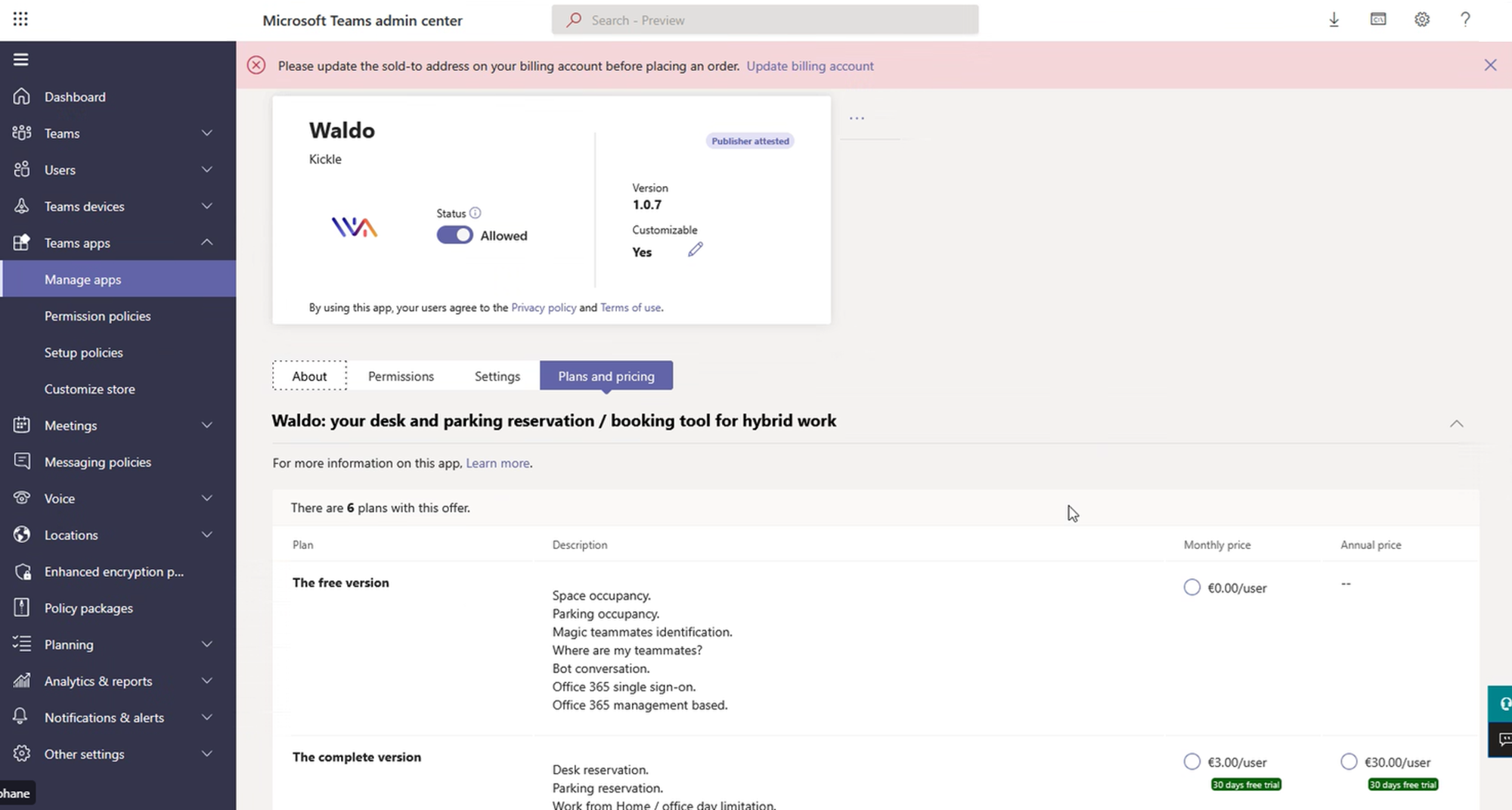Image resolution: width=1512 pixels, height=810 pixels.
Task: Click the Annual price column header
Action: (1371, 545)
